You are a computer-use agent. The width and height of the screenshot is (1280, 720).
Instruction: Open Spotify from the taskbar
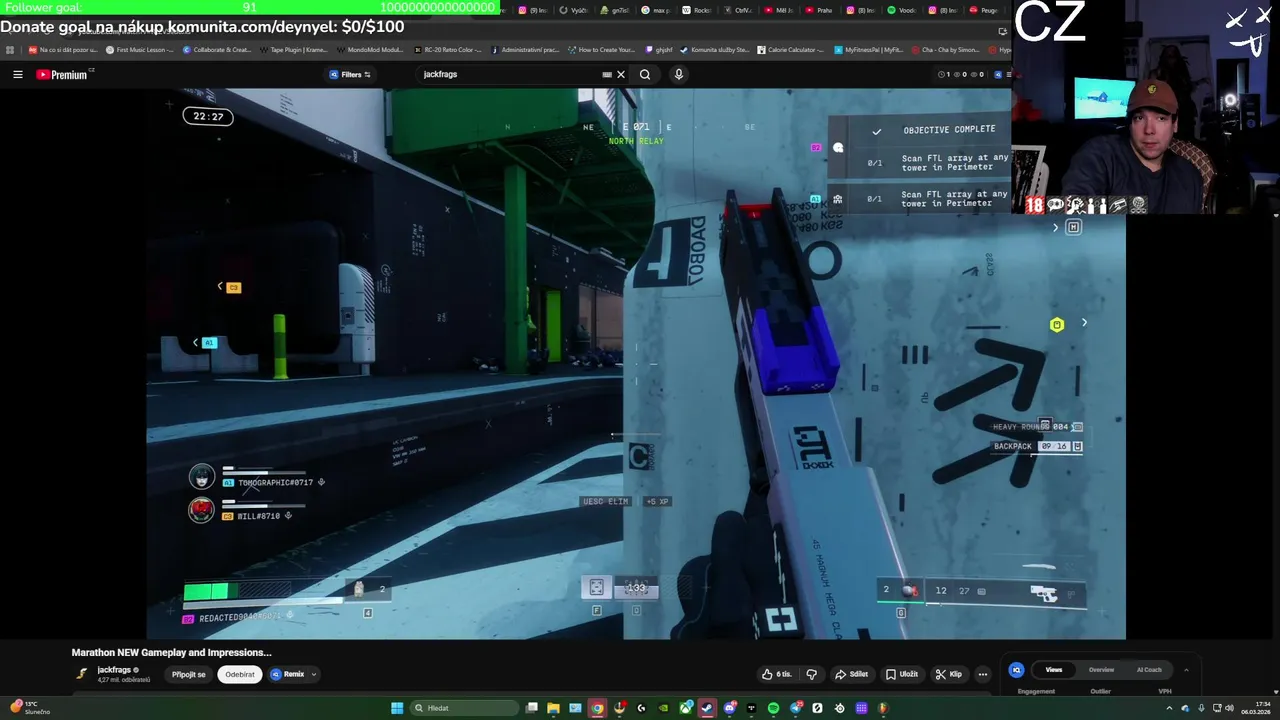(x=773, y=708)
